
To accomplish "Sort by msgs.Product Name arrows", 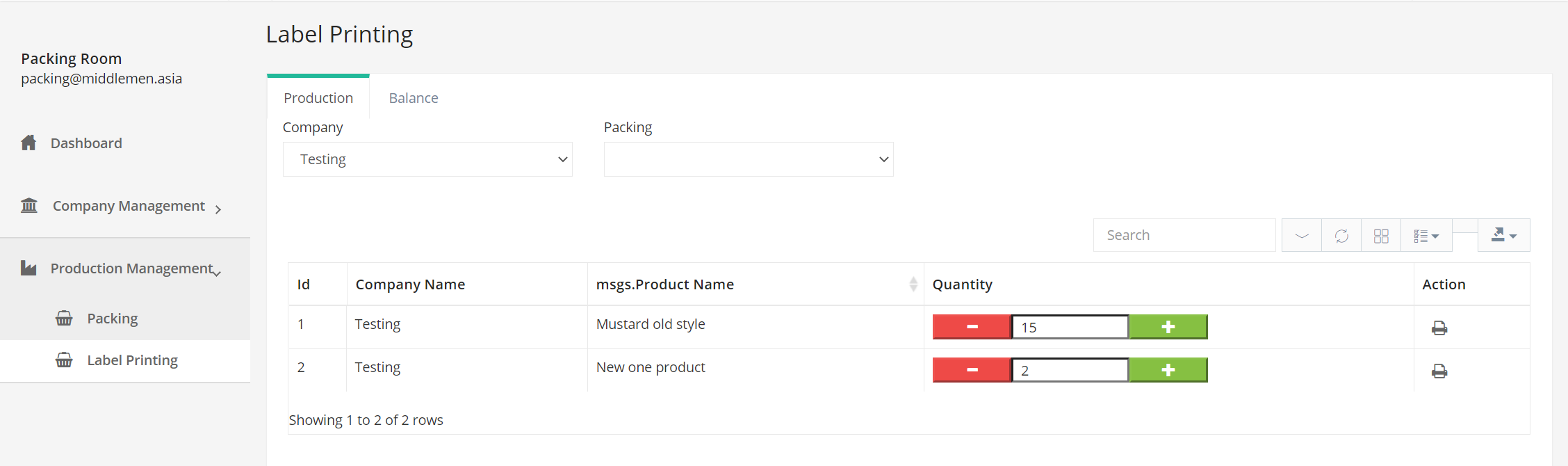I will pos(913,284).
